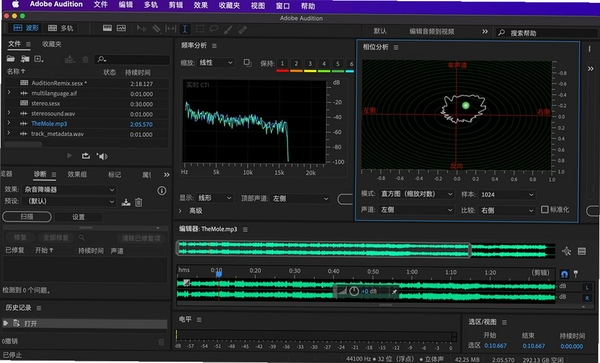Click the Import file icon

coord(25,59)
